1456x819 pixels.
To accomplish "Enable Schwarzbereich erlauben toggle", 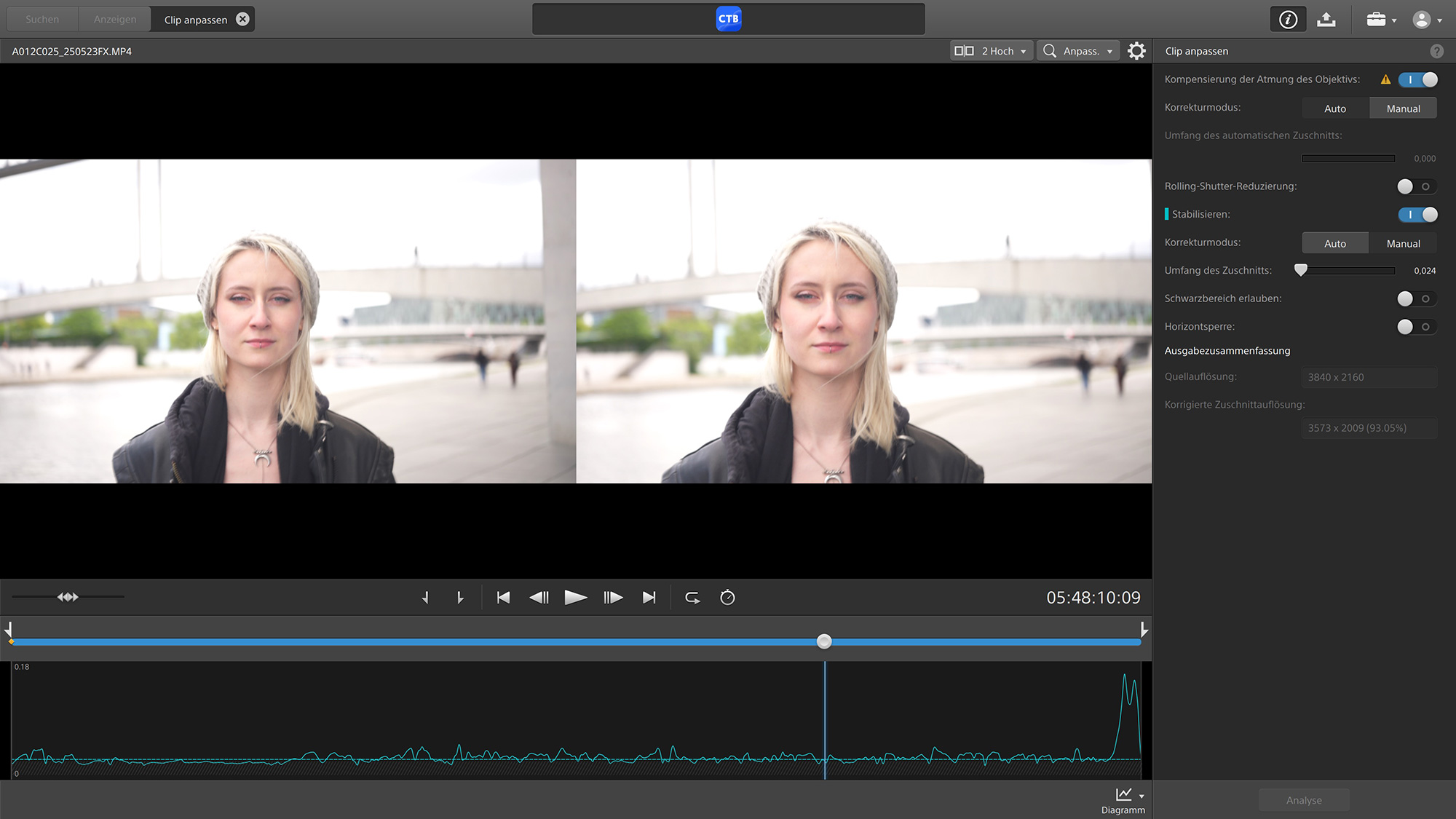I will click(x=1417, y=298).
